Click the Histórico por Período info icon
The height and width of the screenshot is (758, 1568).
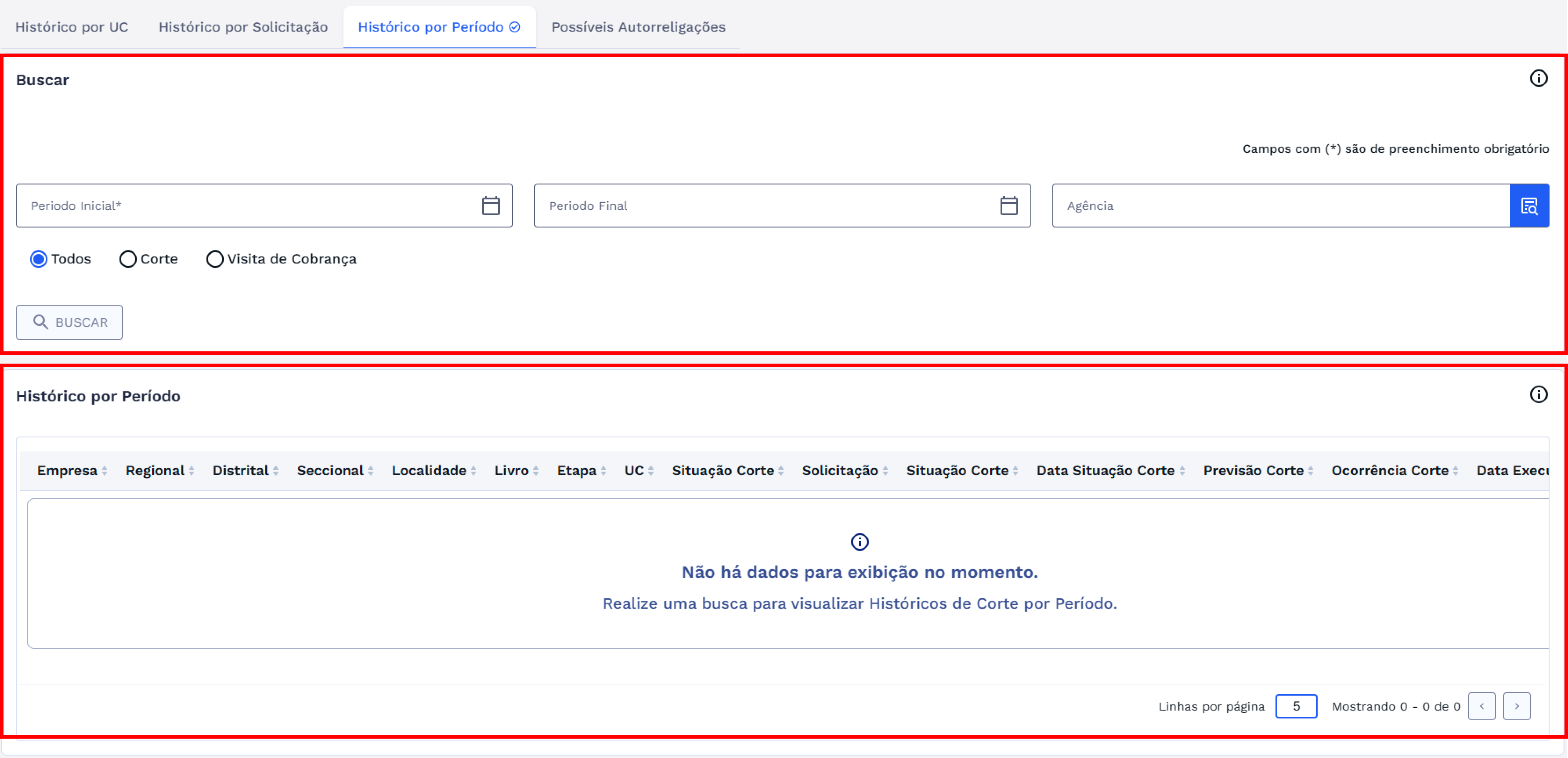1538,394
